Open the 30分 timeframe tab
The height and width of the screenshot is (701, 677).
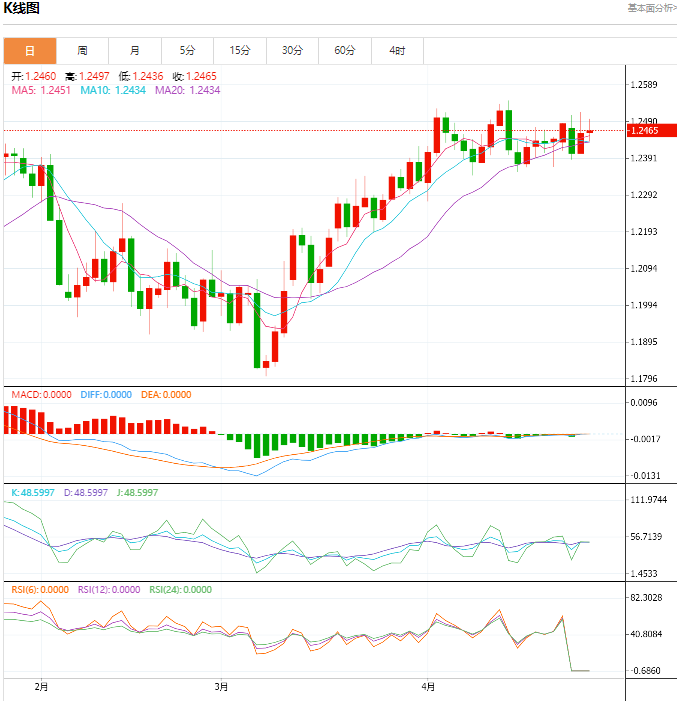(292, 51)
